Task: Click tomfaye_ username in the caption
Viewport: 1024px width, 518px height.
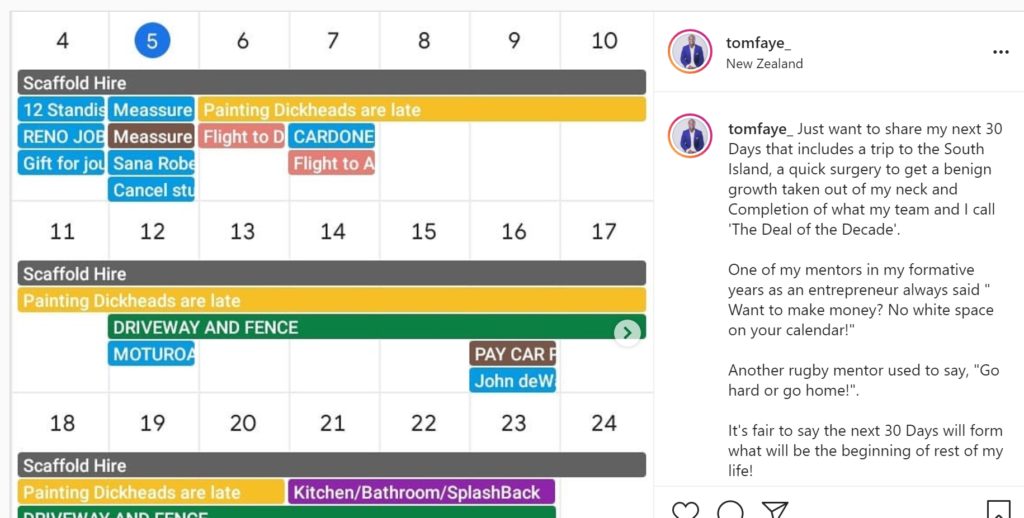Action: tap(760, 129)
